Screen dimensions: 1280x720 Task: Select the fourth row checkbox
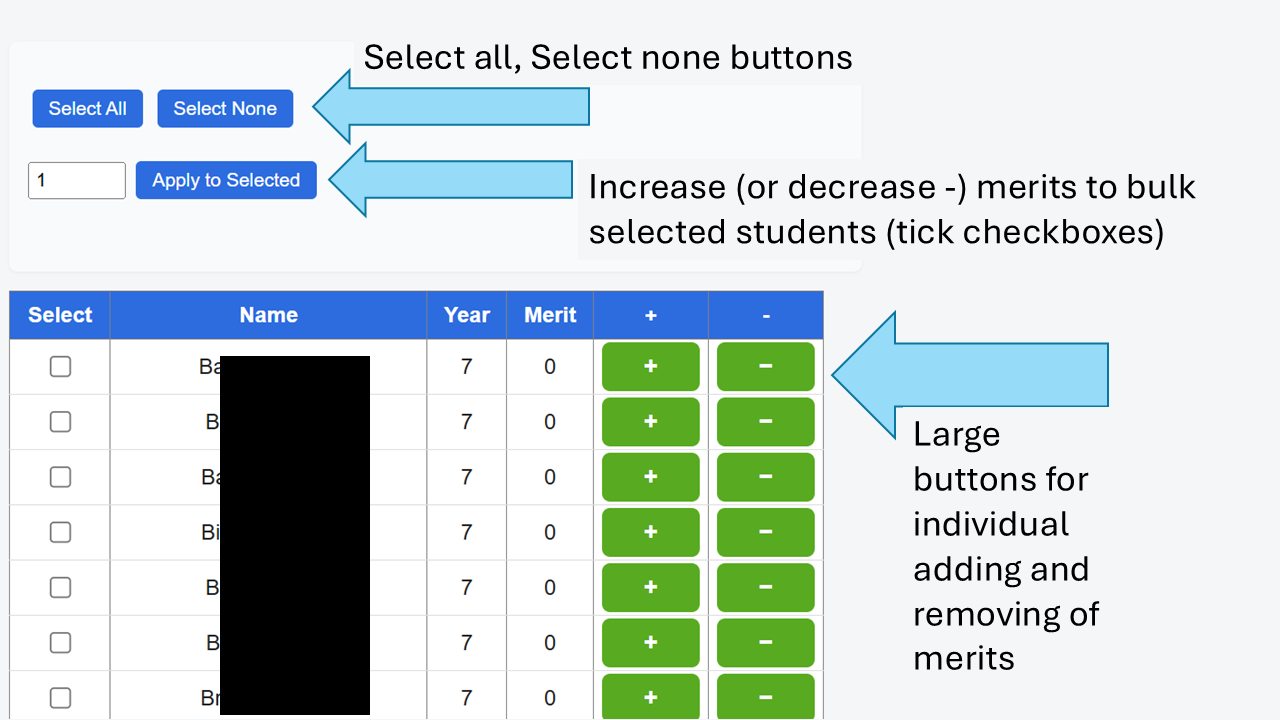point(60,532)
